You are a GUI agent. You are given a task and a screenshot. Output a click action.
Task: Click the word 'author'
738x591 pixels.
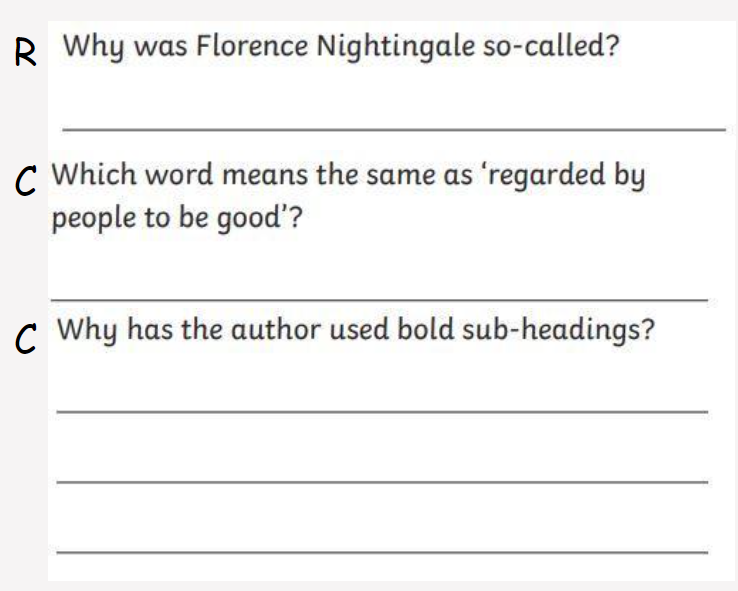pos(276,329)
